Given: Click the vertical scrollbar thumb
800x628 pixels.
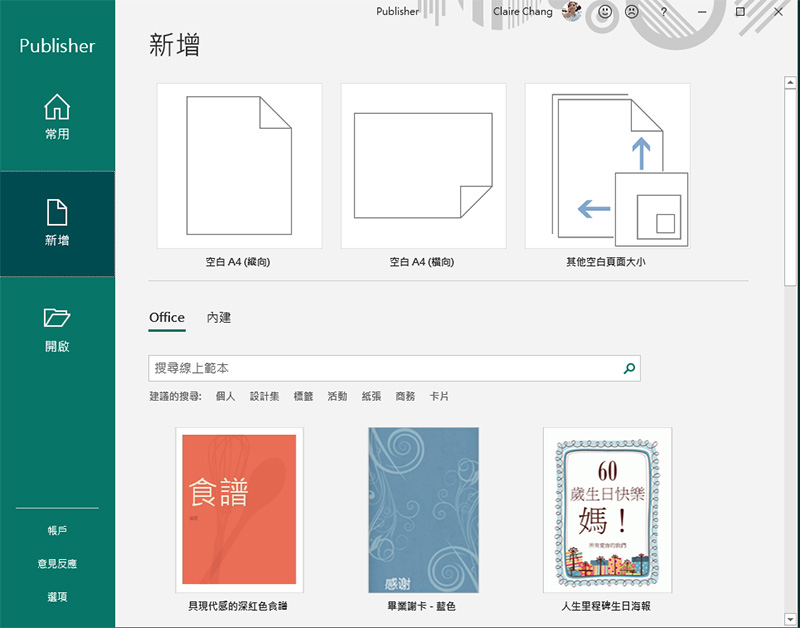Looking at the screenshot, I should [790, 187].
